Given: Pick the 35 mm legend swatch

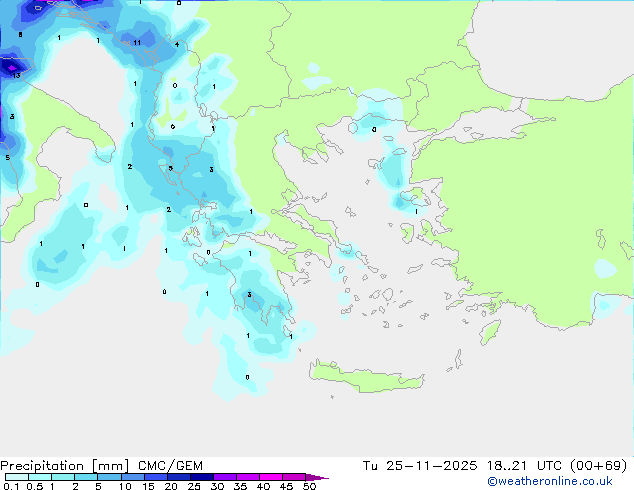Looking at the screenshot, I should click(x=247, y=477).
